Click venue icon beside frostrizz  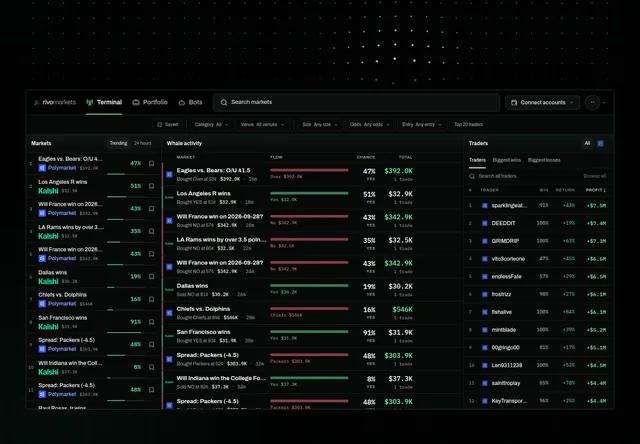[x=485, y=294]
